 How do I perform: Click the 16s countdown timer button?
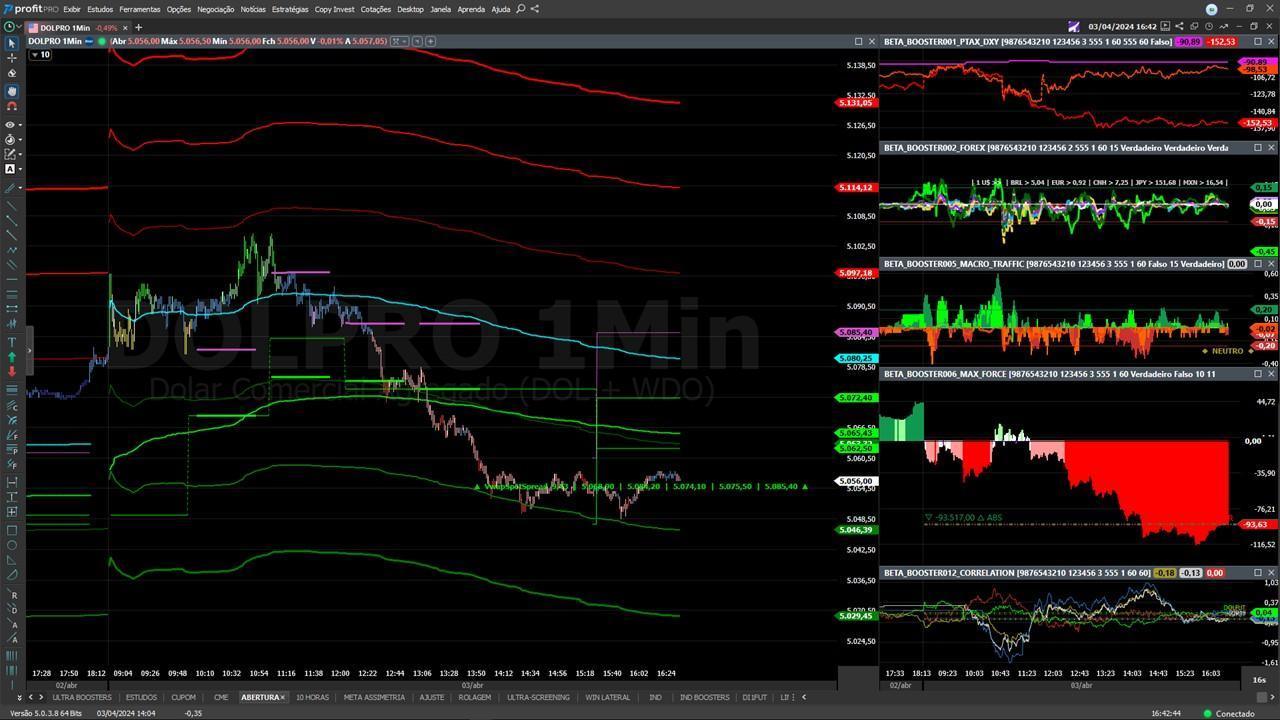[1258, 680]
